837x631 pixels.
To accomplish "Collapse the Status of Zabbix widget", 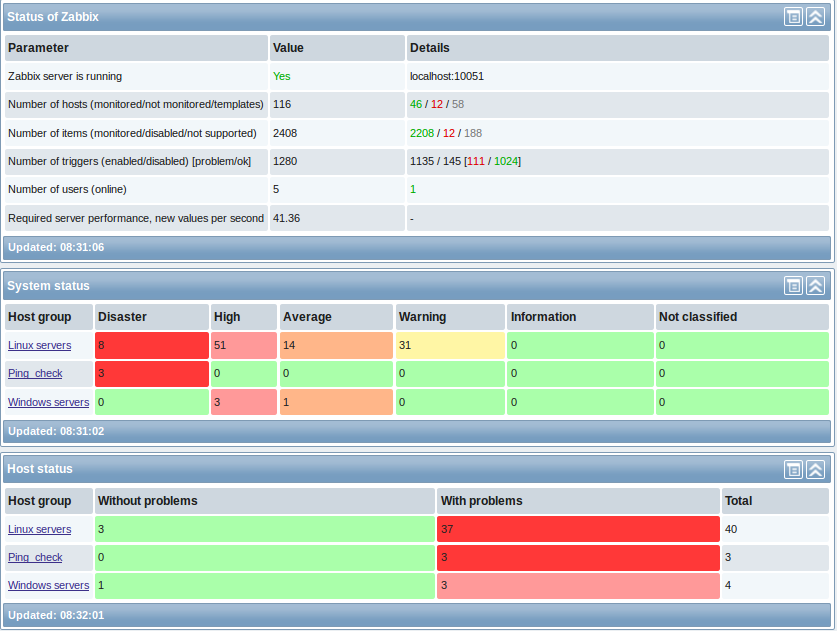I will pos(816,17).
